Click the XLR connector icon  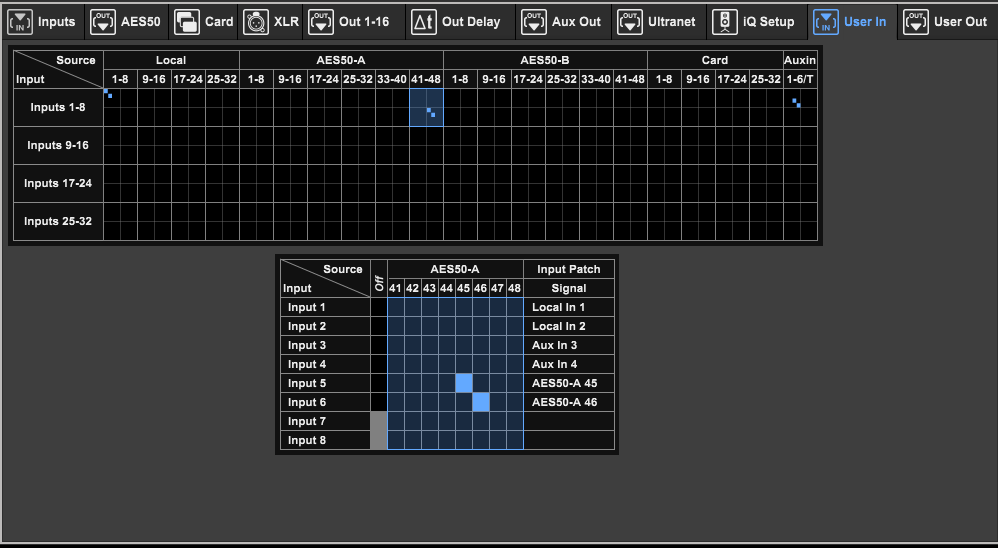tap(256, 22)
